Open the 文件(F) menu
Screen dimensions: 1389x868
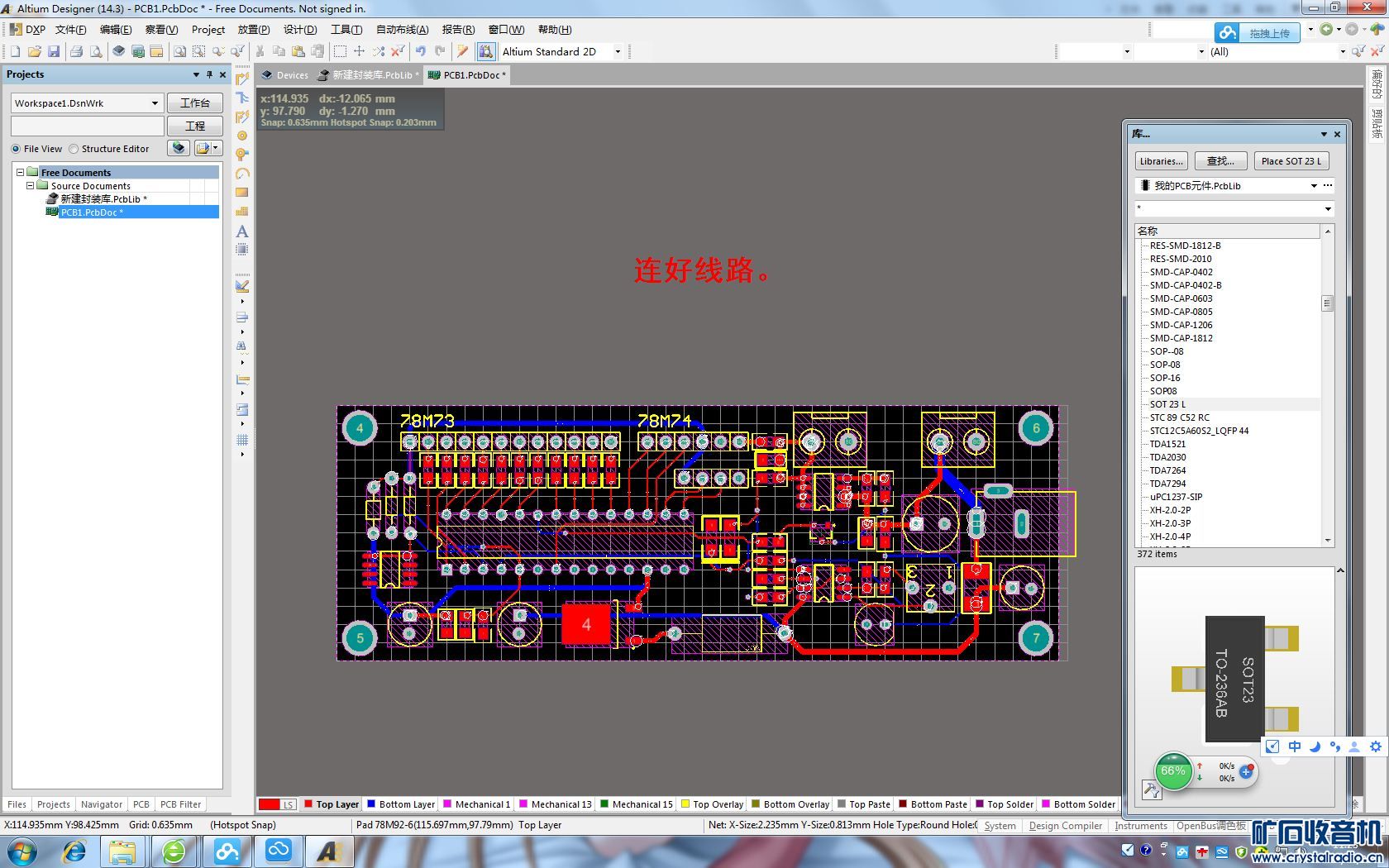pos(70,29)
